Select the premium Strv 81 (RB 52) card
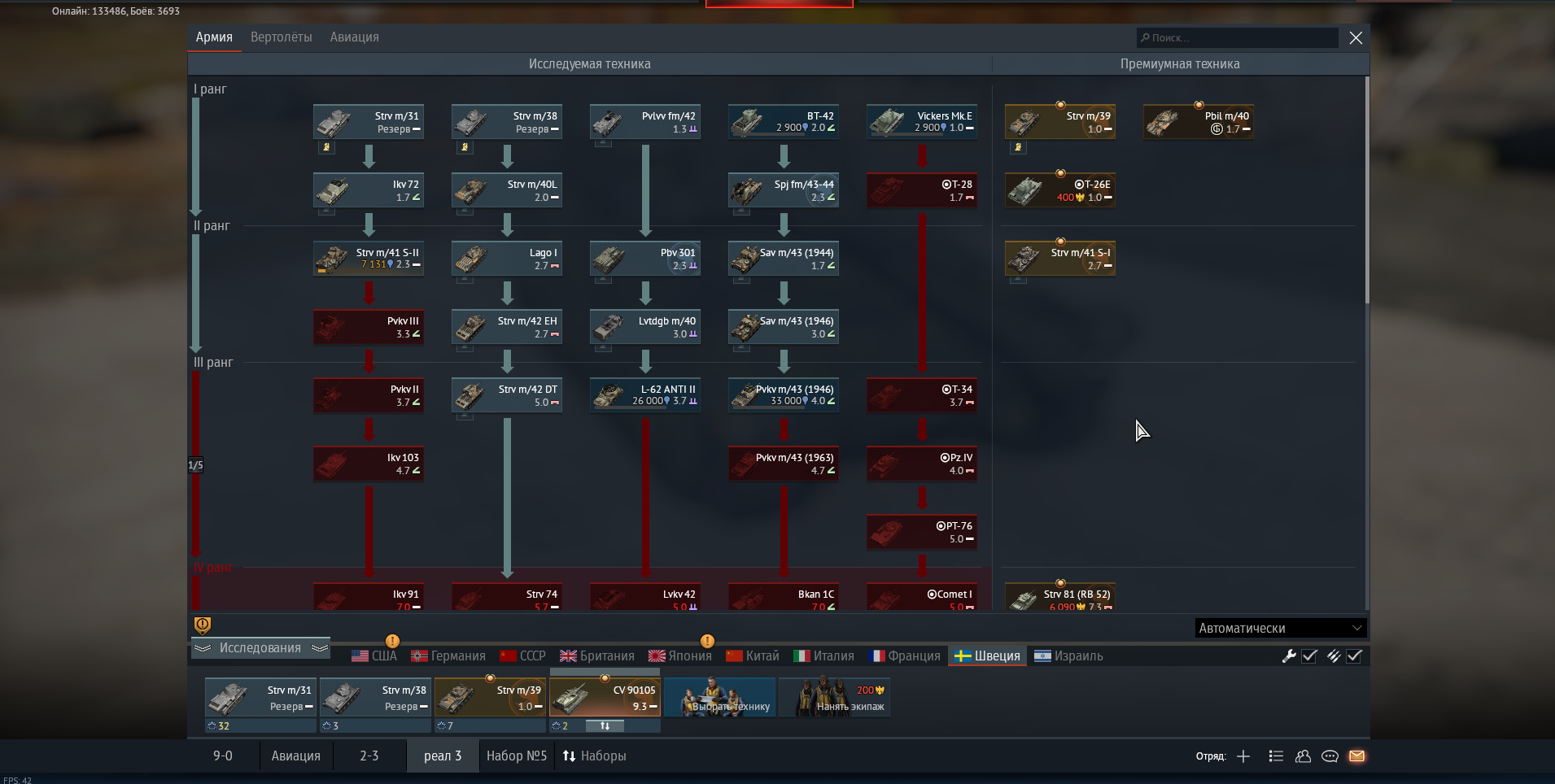1555x784 pixels. pos(1060,597)
